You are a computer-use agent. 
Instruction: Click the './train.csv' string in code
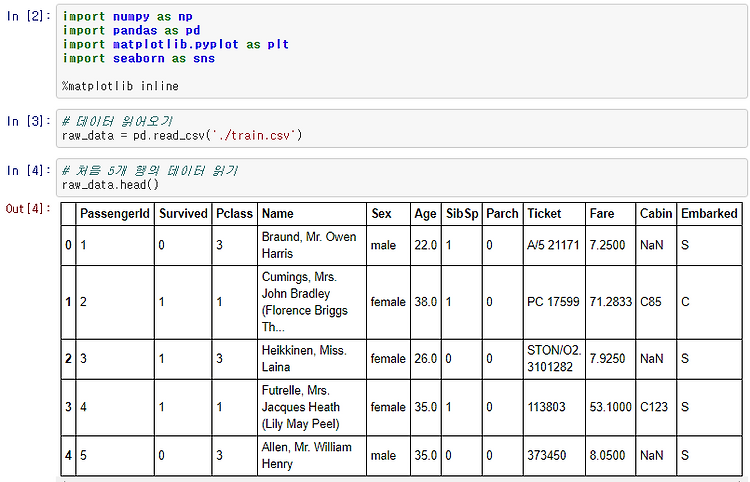256,135
